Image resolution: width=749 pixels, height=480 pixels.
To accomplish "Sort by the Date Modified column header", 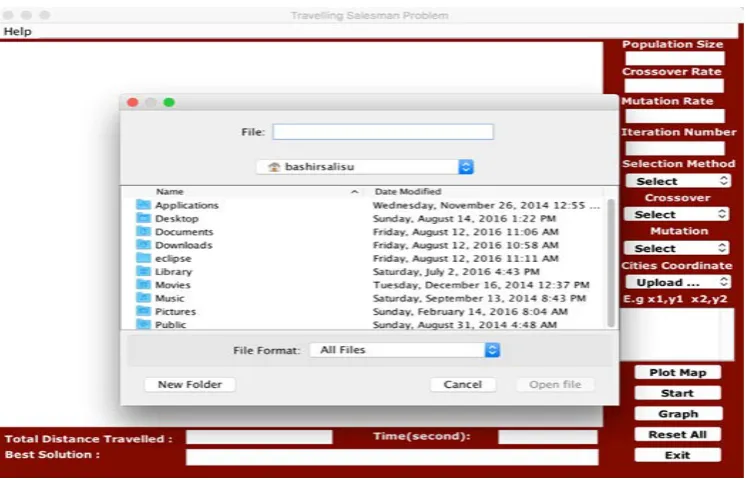I will [x=408, y=192].
